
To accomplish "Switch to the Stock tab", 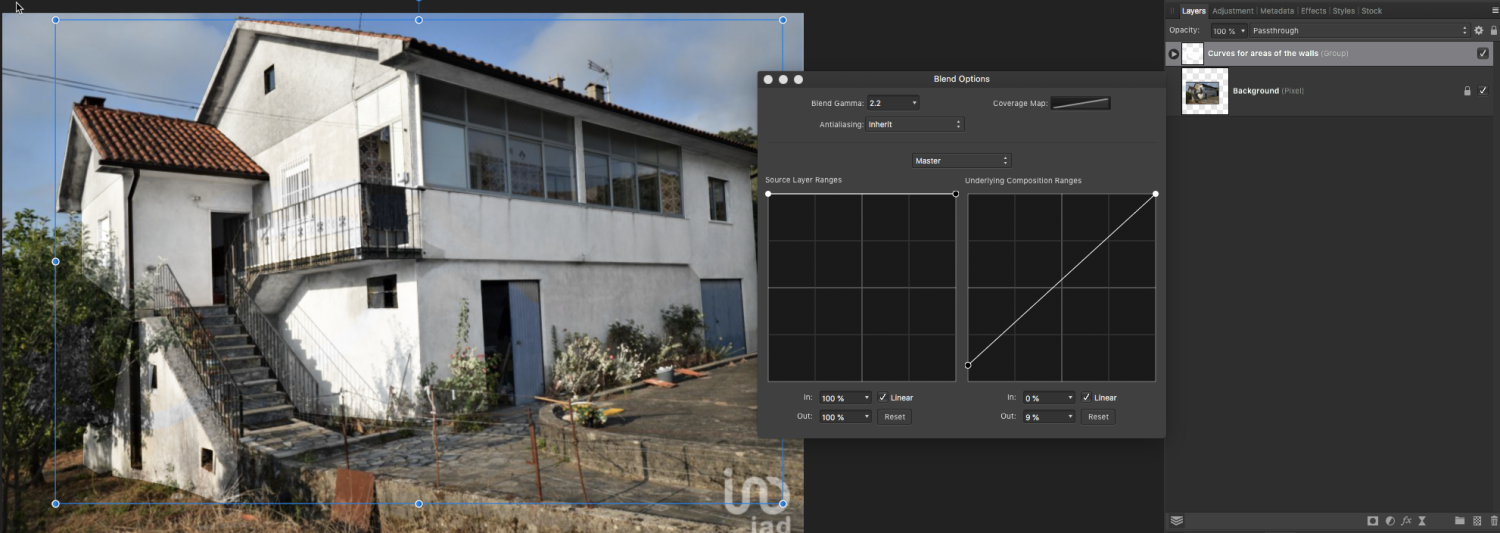I will [x=1372, y=11].
